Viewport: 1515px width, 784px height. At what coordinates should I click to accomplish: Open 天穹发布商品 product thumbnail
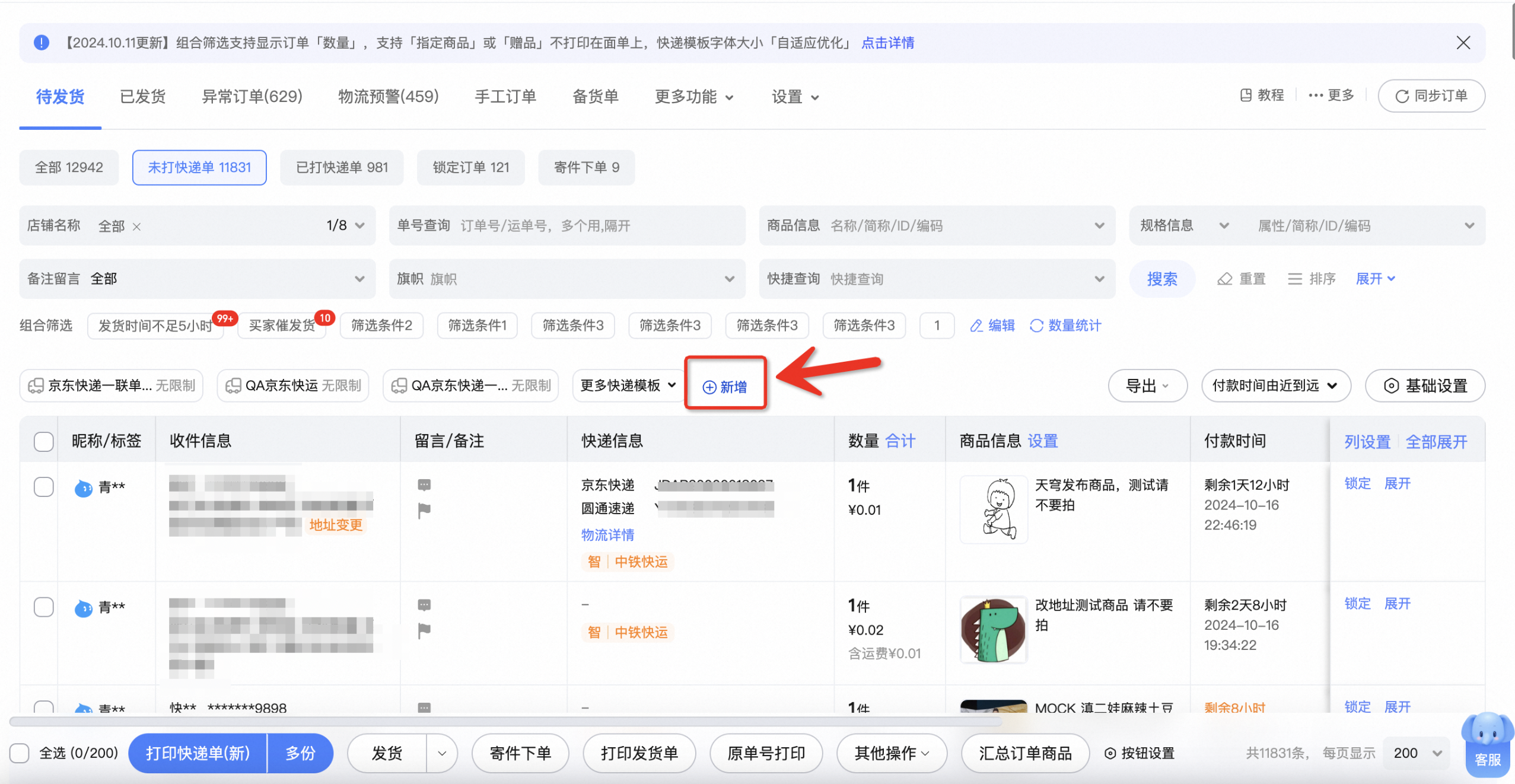(993, 509)
